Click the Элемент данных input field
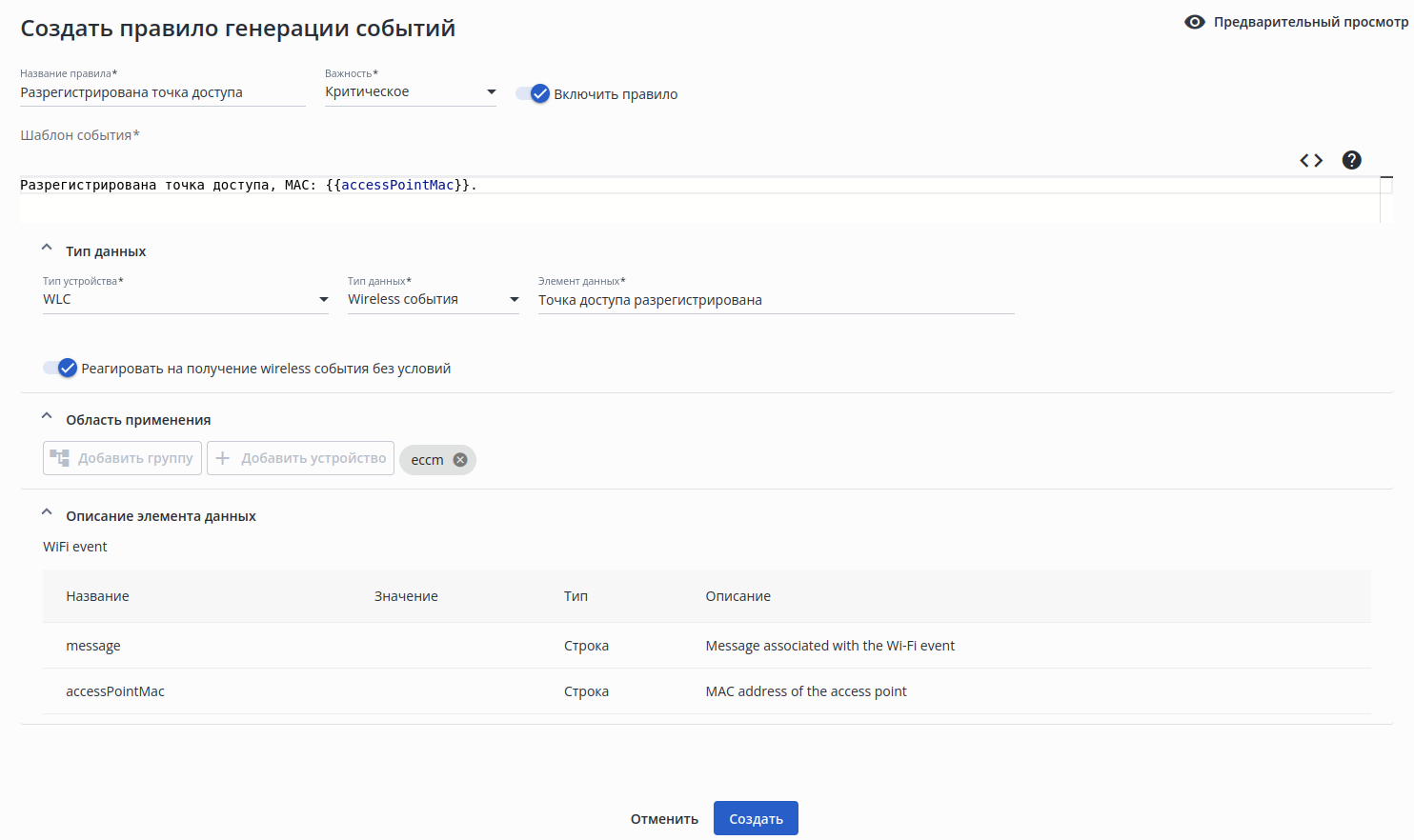Viewport: 1414px width, 840px height. pyautogui.click(x=776, y=300)
